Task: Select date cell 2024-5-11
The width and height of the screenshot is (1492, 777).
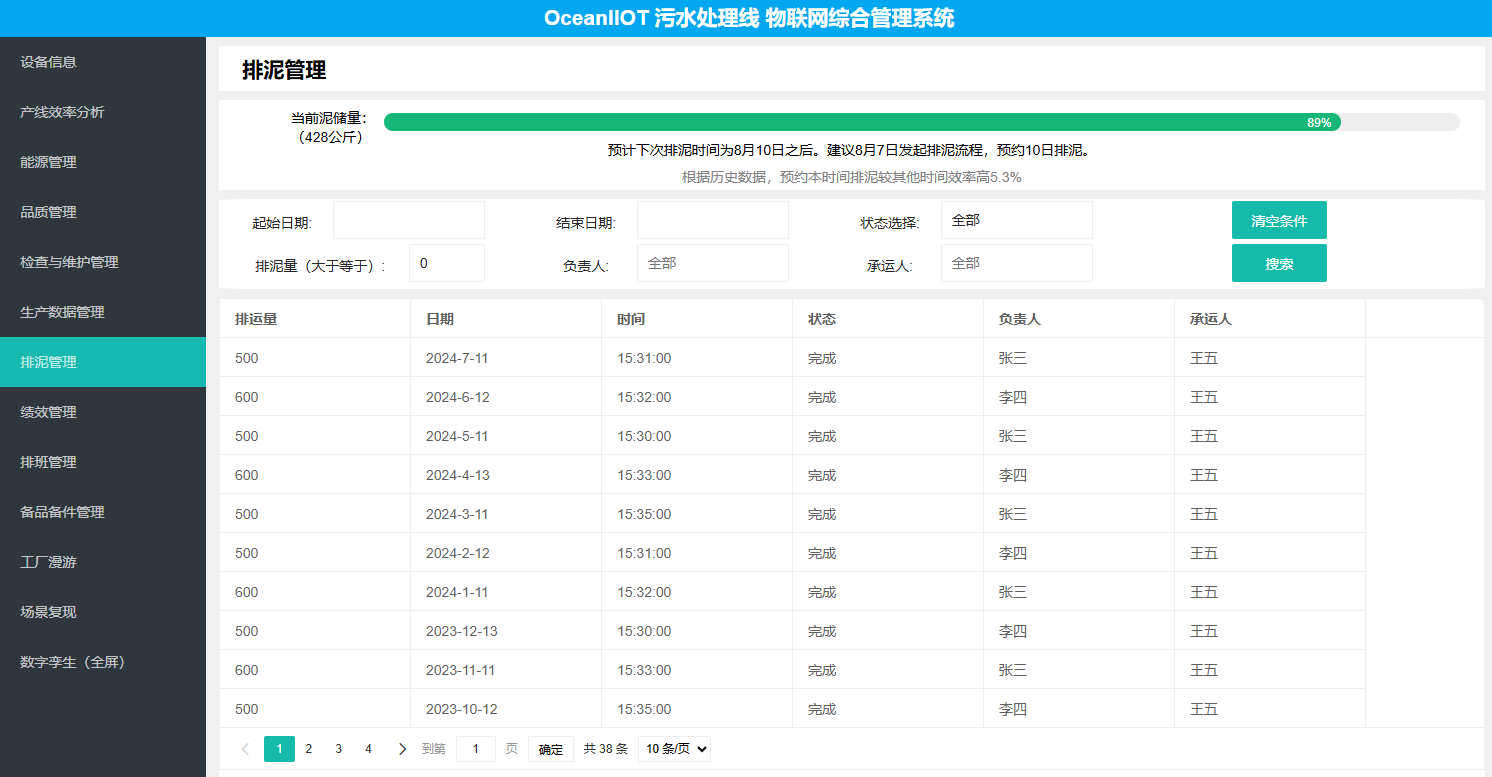Action: (506, 436)
